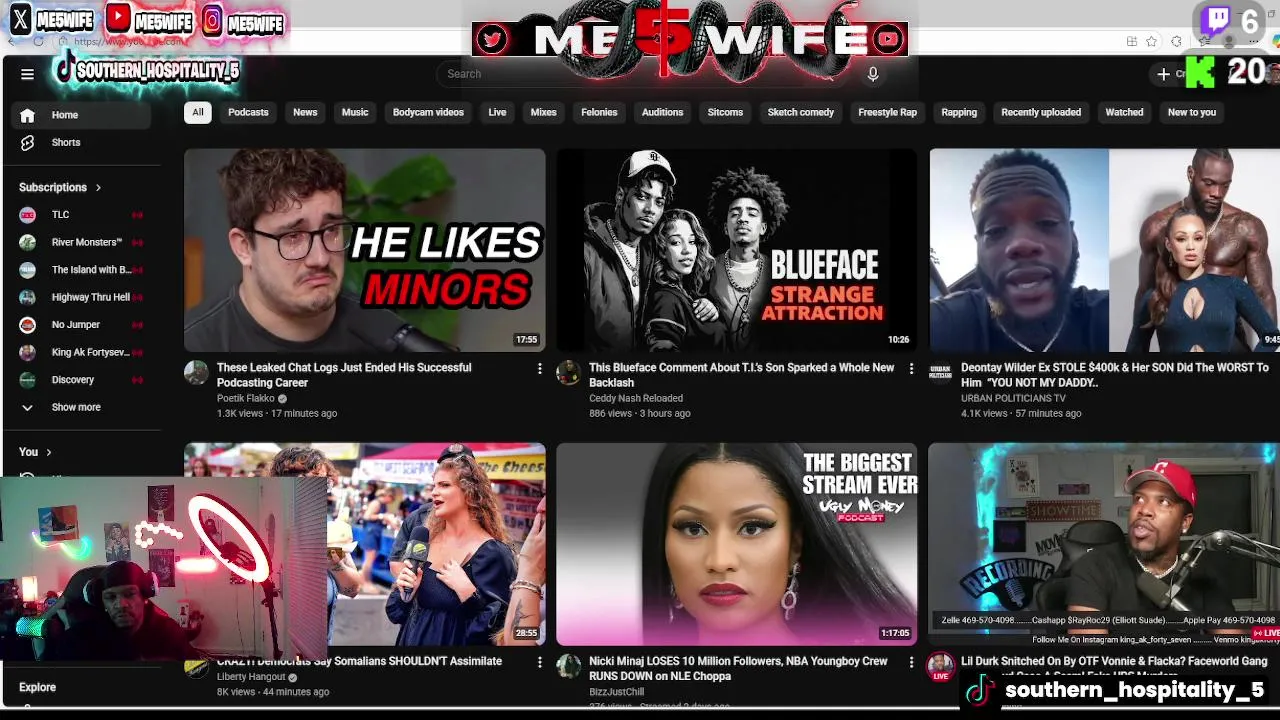Click the URBAN POLITICIANS TV channel name
This screenshot has height=720, width=1280.
pyautogui.click(x=1013, y=399)
